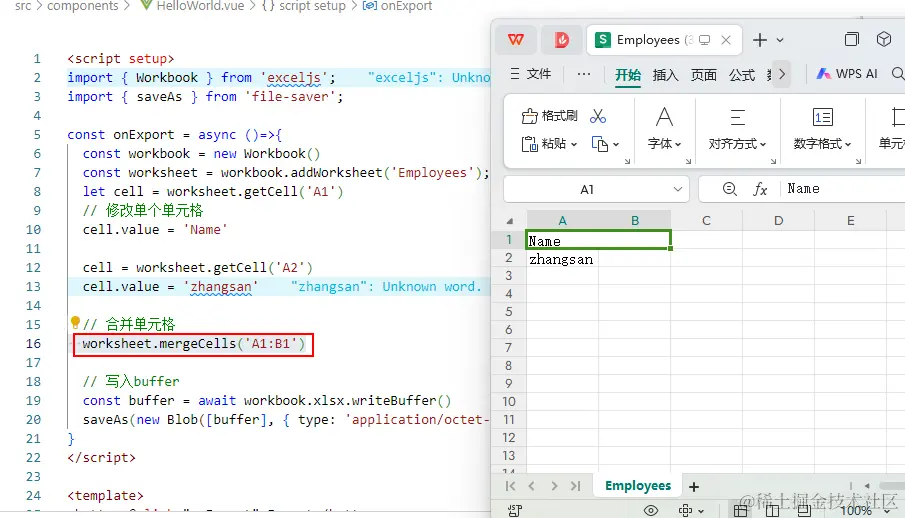This screenshot has width=905, height=518.
Task: Expand the copy options dropdown arrow
Action: [x=616, y=144]
